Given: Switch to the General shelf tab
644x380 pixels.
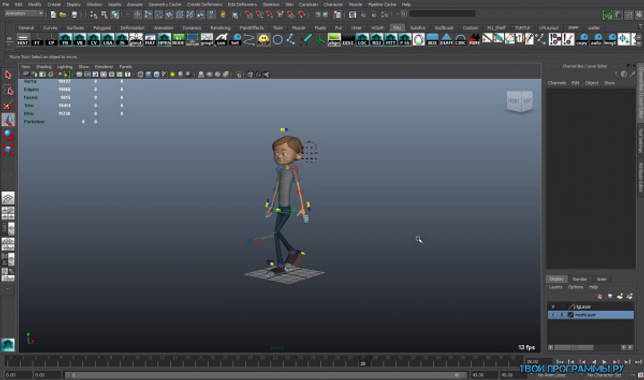Looking at the screenshot, I should [26, 28].
